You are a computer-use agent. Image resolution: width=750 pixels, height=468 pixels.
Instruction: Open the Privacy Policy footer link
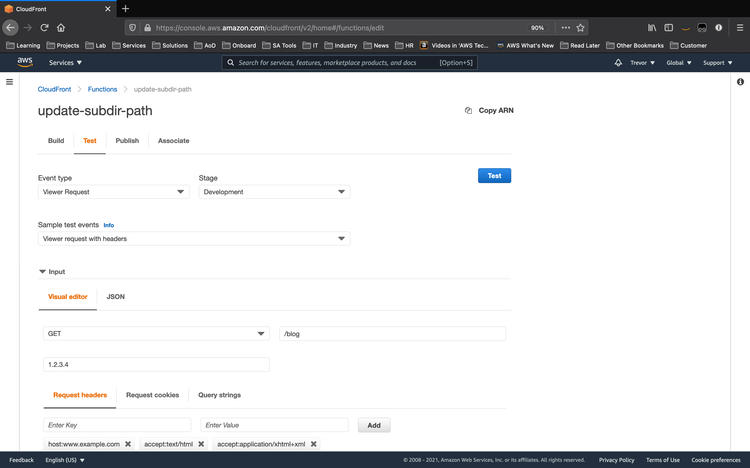[617, 460]
